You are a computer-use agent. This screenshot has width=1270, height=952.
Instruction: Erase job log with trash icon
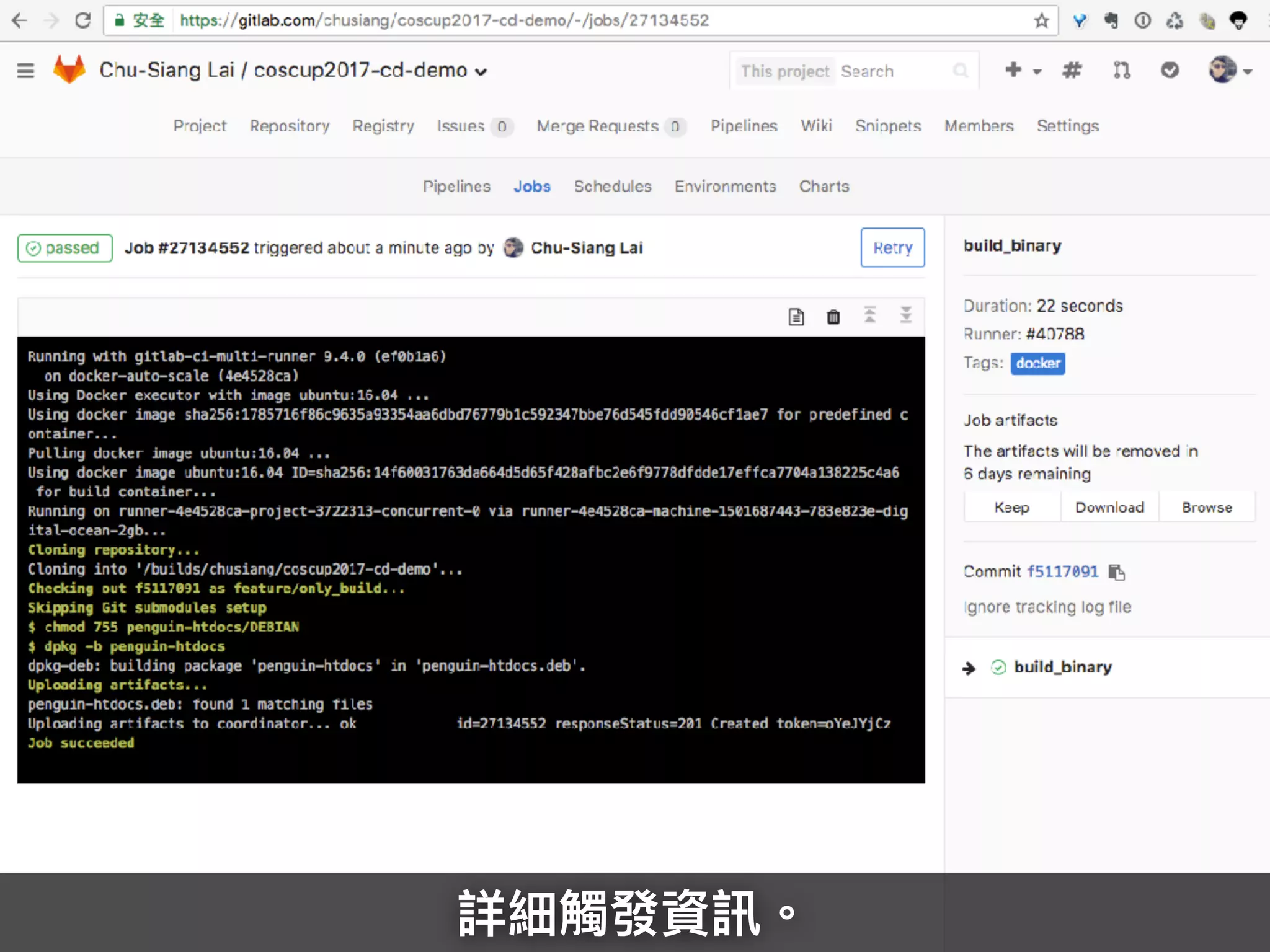[833, 317]
